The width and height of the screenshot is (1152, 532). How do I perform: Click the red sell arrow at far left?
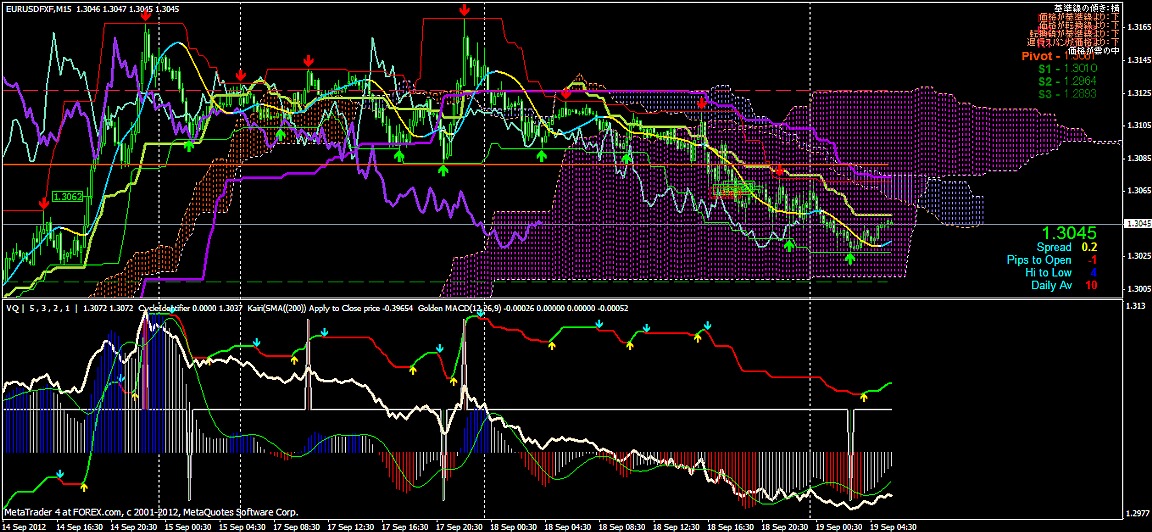coord(43,204)
